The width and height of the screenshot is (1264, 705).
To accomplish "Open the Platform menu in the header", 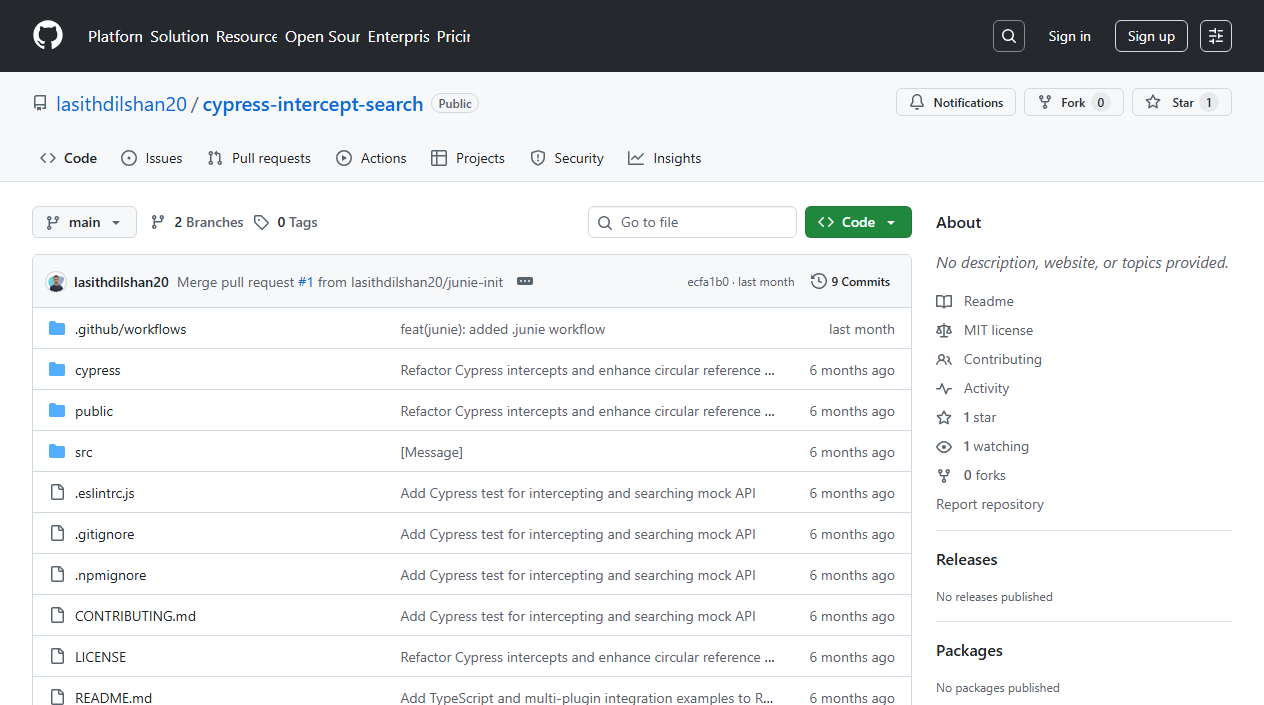I will [115, 36].
